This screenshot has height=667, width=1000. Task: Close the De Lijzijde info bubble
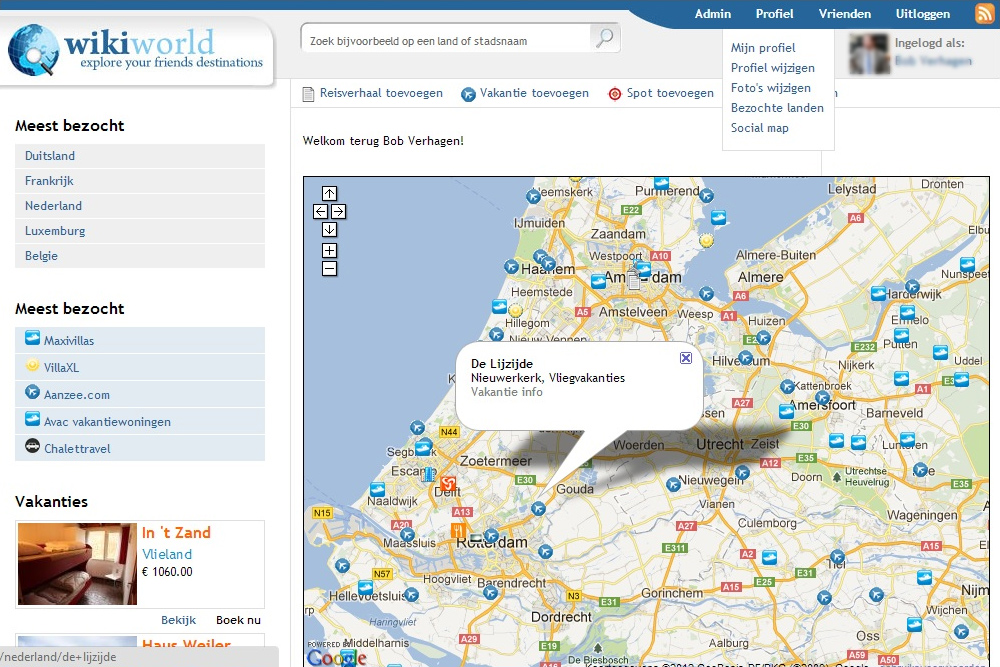pyautogui.click(x=685, y=358)
